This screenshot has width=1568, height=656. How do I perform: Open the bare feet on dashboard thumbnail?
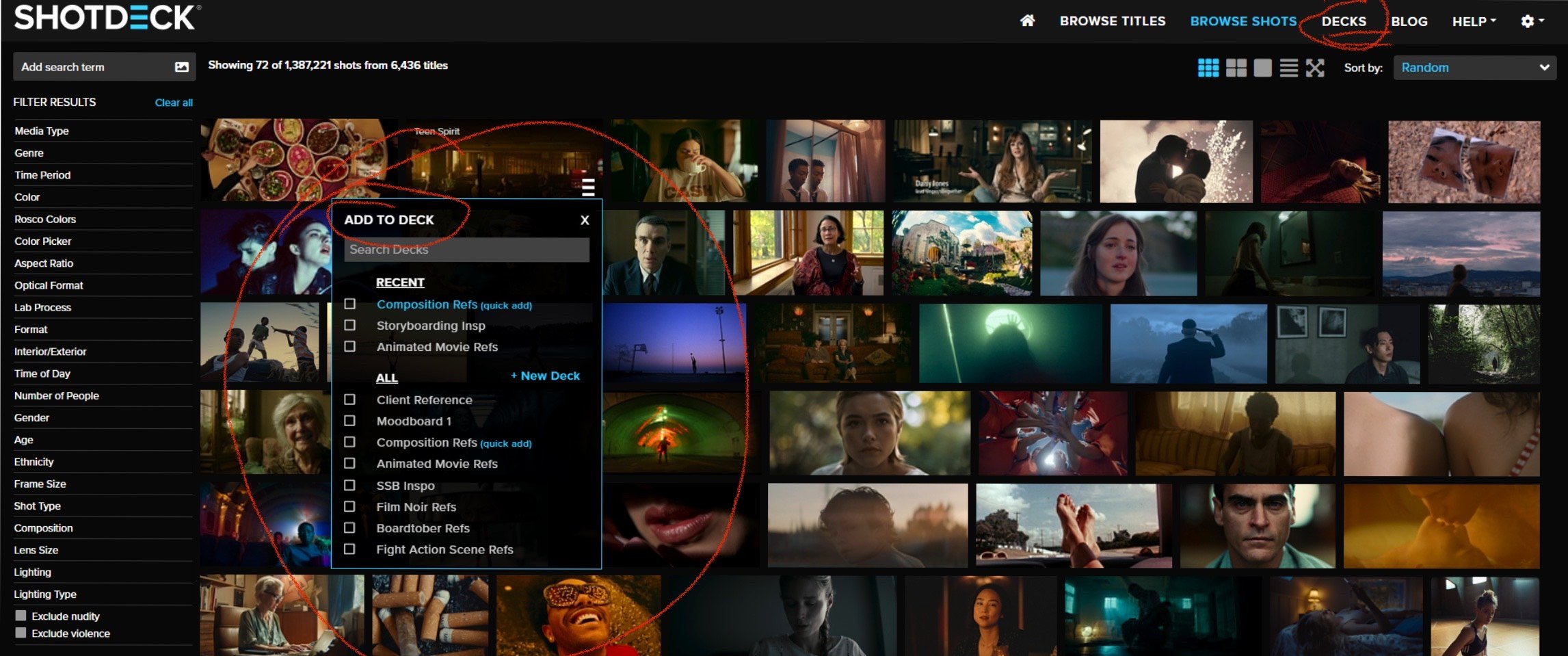[1074, 525]
